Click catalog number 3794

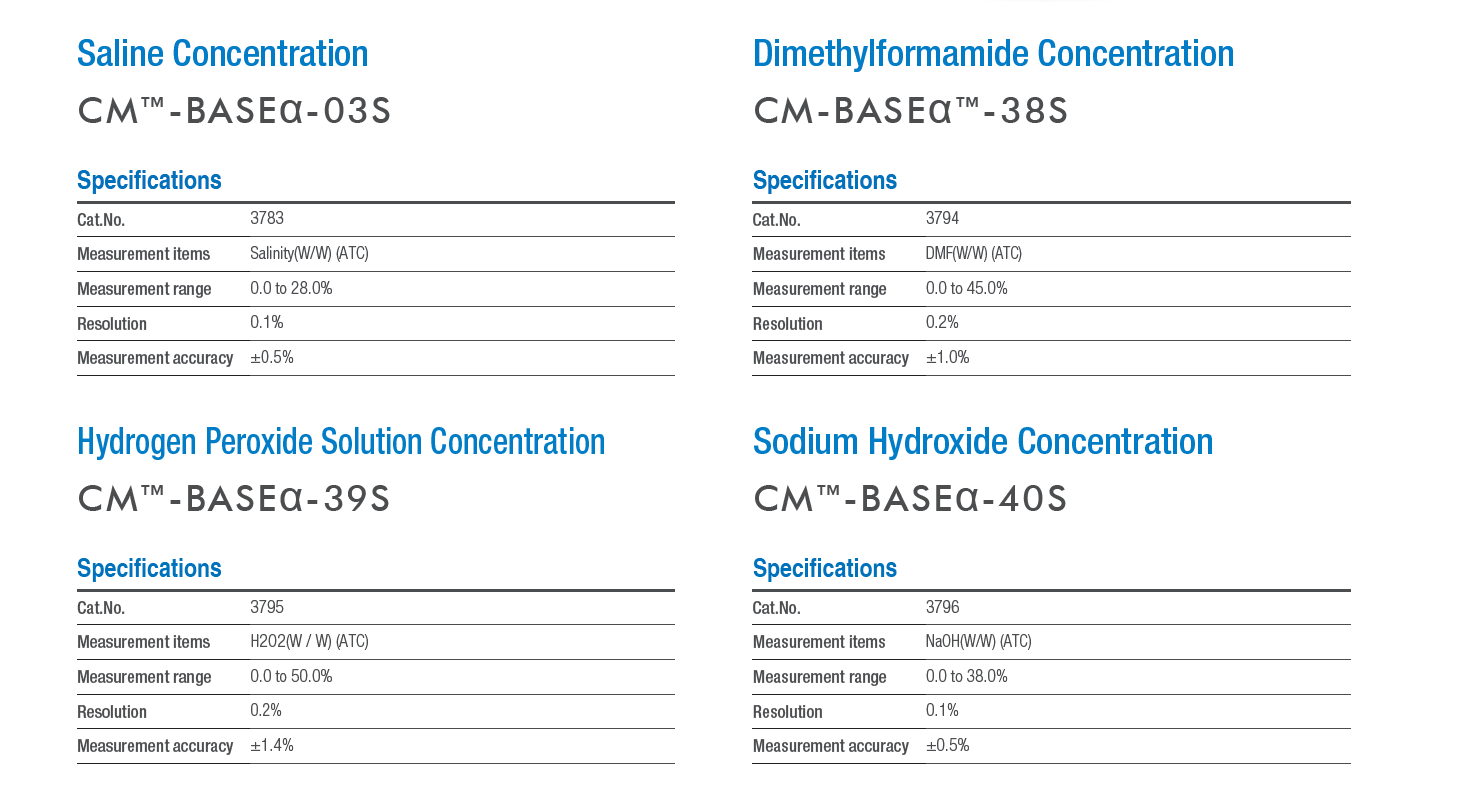pos(943,218)
